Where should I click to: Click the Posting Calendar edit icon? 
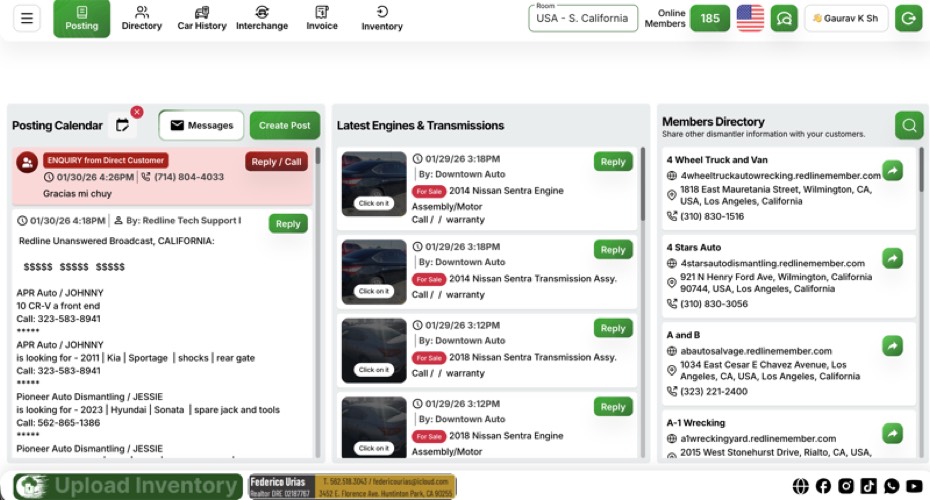click(x=122, y=125)
